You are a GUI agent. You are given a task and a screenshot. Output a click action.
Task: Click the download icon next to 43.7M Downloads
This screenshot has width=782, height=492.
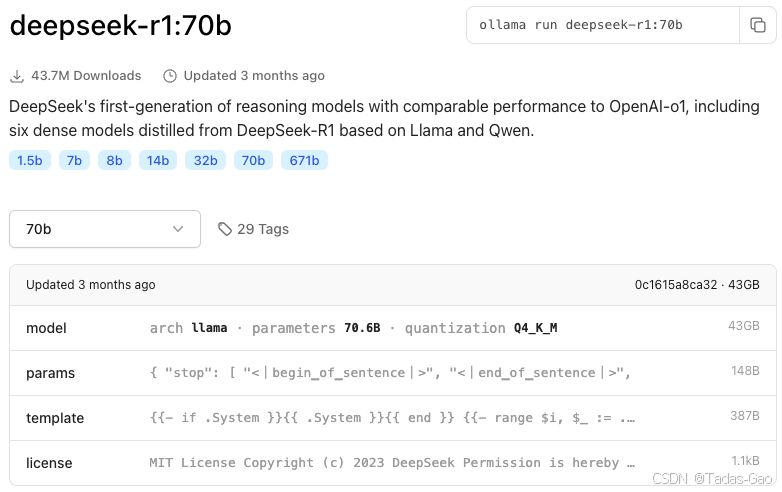click(17, 76)
